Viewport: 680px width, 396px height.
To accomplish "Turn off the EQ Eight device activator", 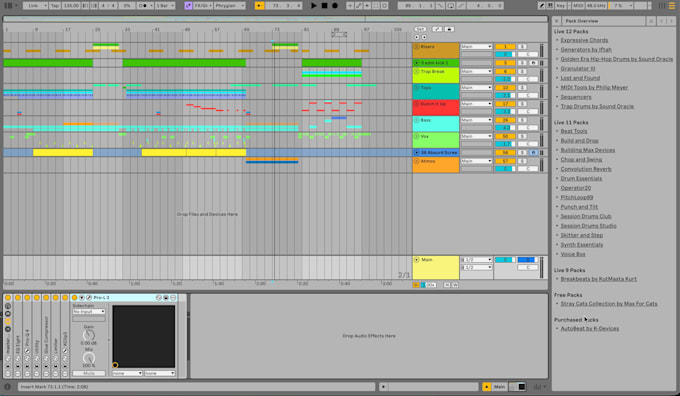I will 18,298.
